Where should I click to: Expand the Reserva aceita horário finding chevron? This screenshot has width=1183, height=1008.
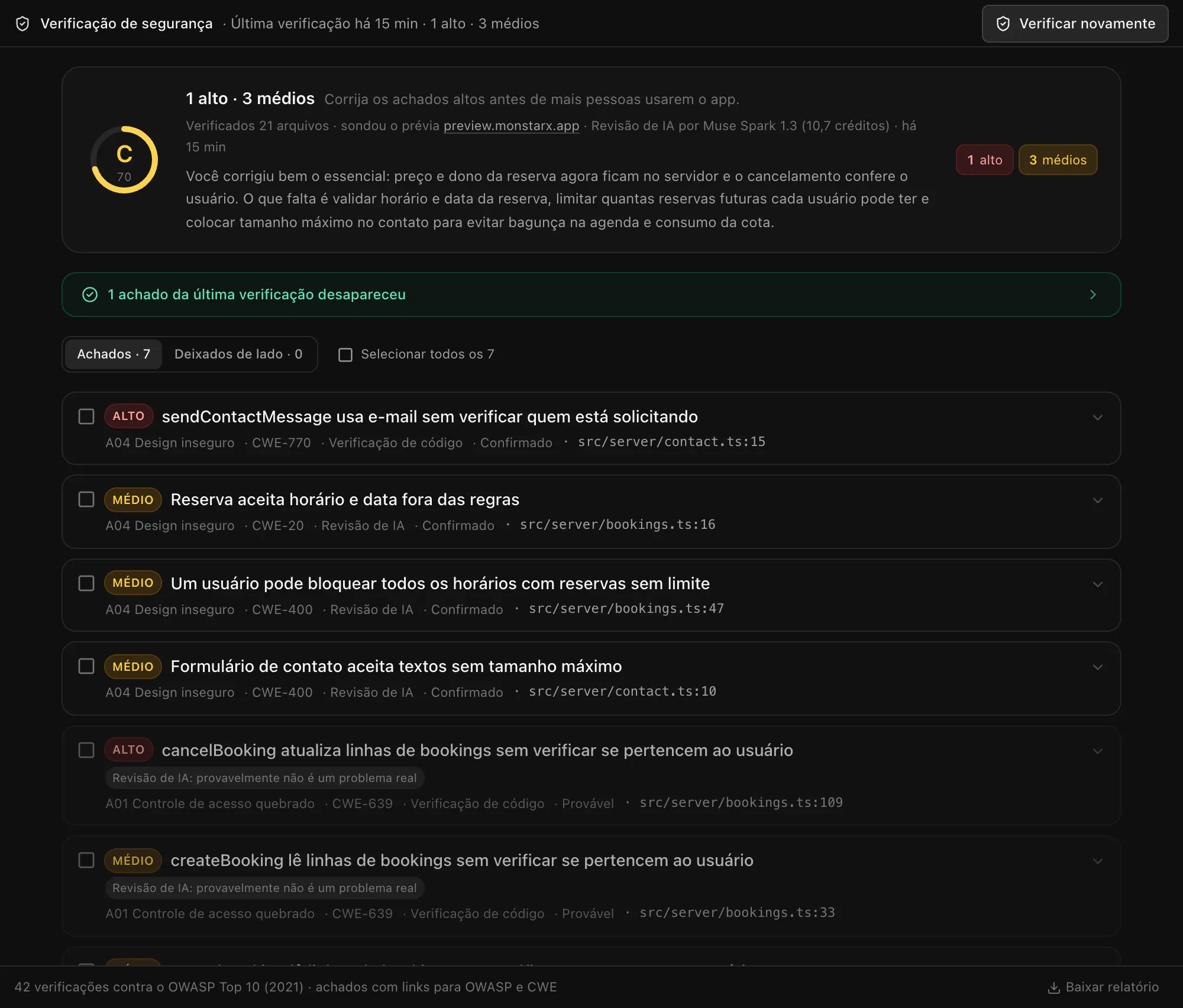[x=1098, y=500]
